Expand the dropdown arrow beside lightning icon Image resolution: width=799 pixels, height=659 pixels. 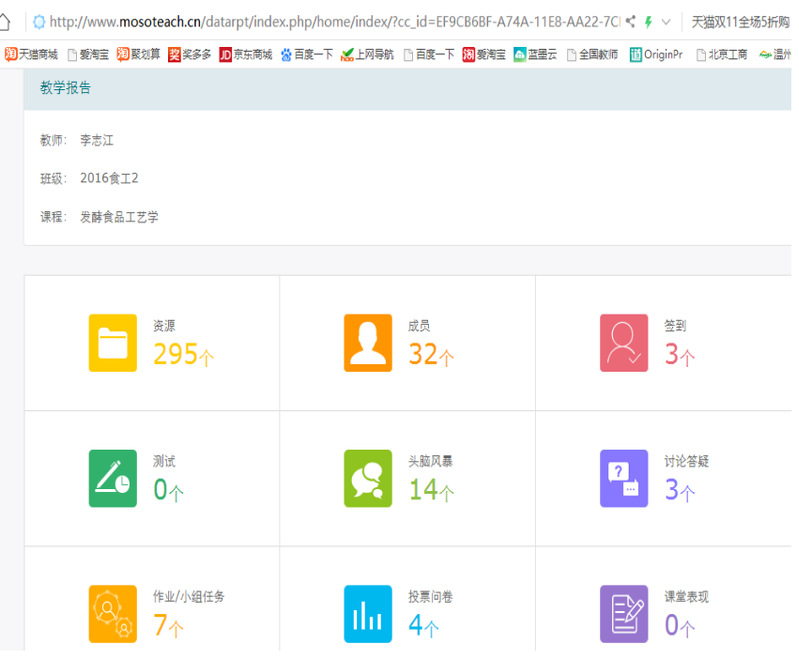click(666, 21)
